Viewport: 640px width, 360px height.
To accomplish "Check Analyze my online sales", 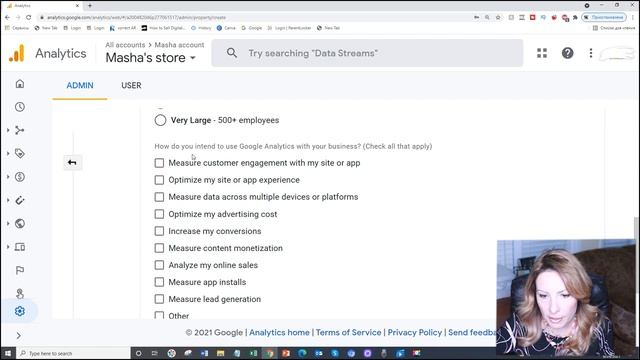I will [159, 265].
